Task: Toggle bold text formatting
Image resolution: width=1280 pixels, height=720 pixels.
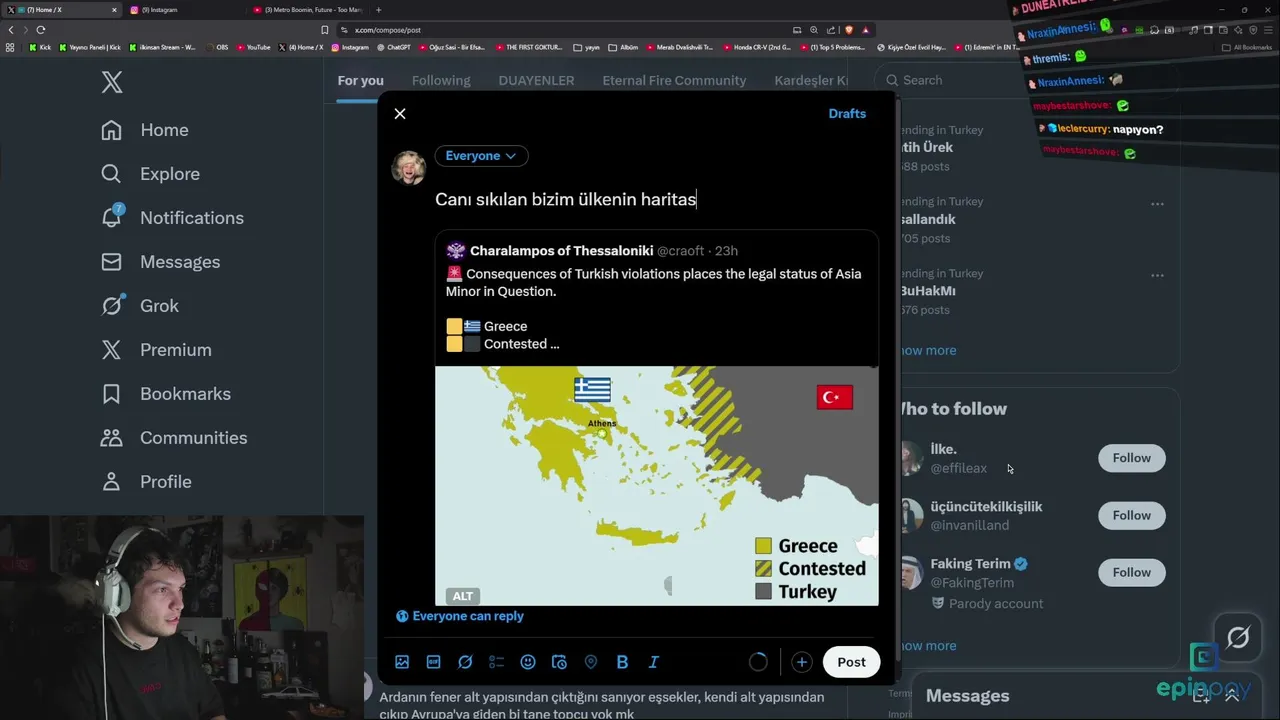Action: tap(622, 662)
